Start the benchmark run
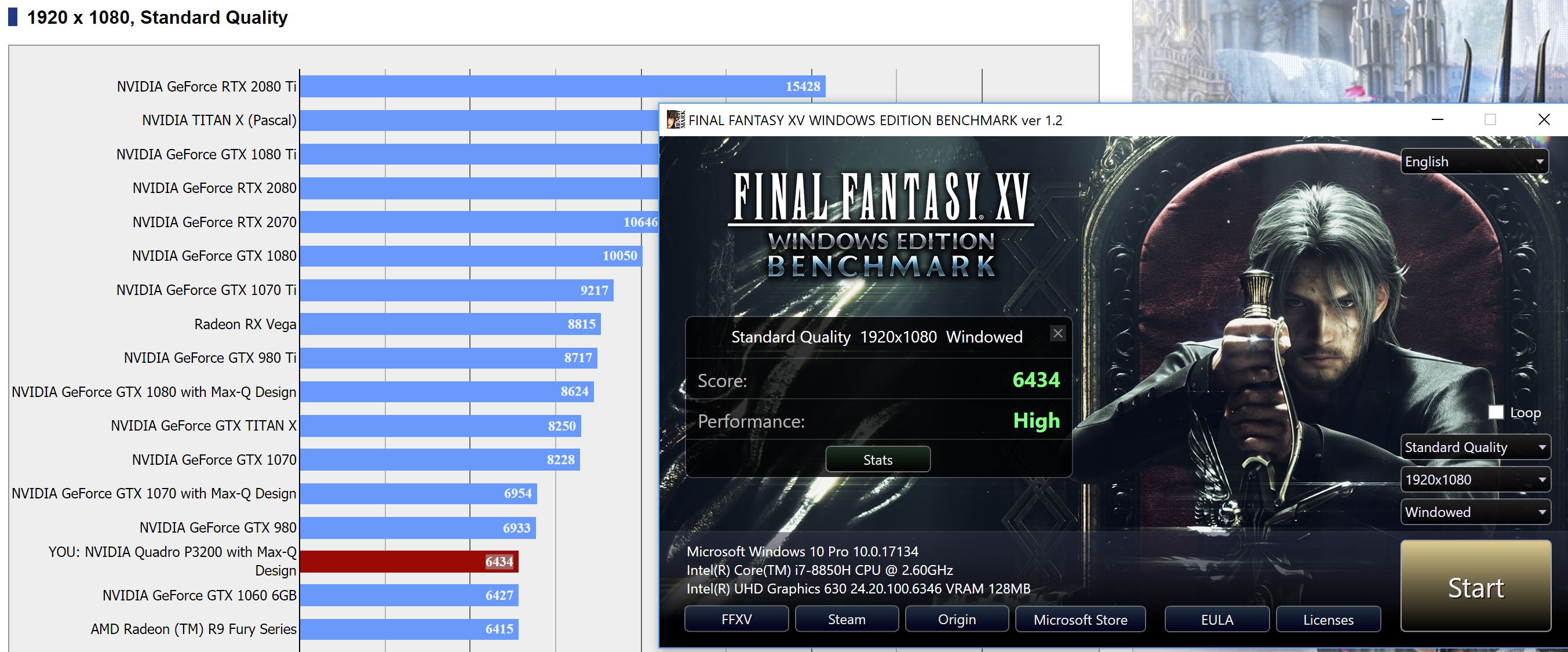 (1475, 587)
